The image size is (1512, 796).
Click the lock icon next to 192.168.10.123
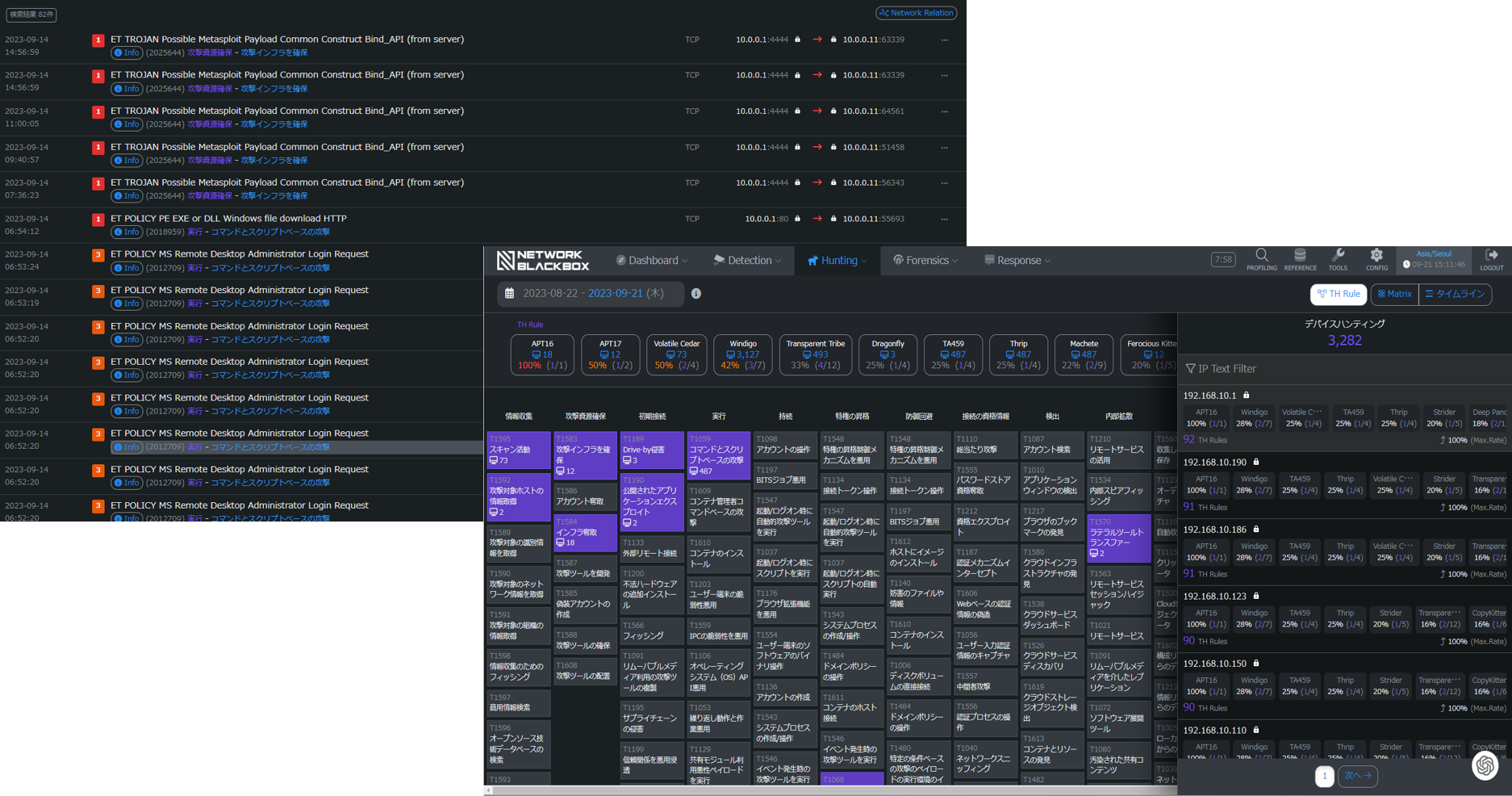[1256, 597]
